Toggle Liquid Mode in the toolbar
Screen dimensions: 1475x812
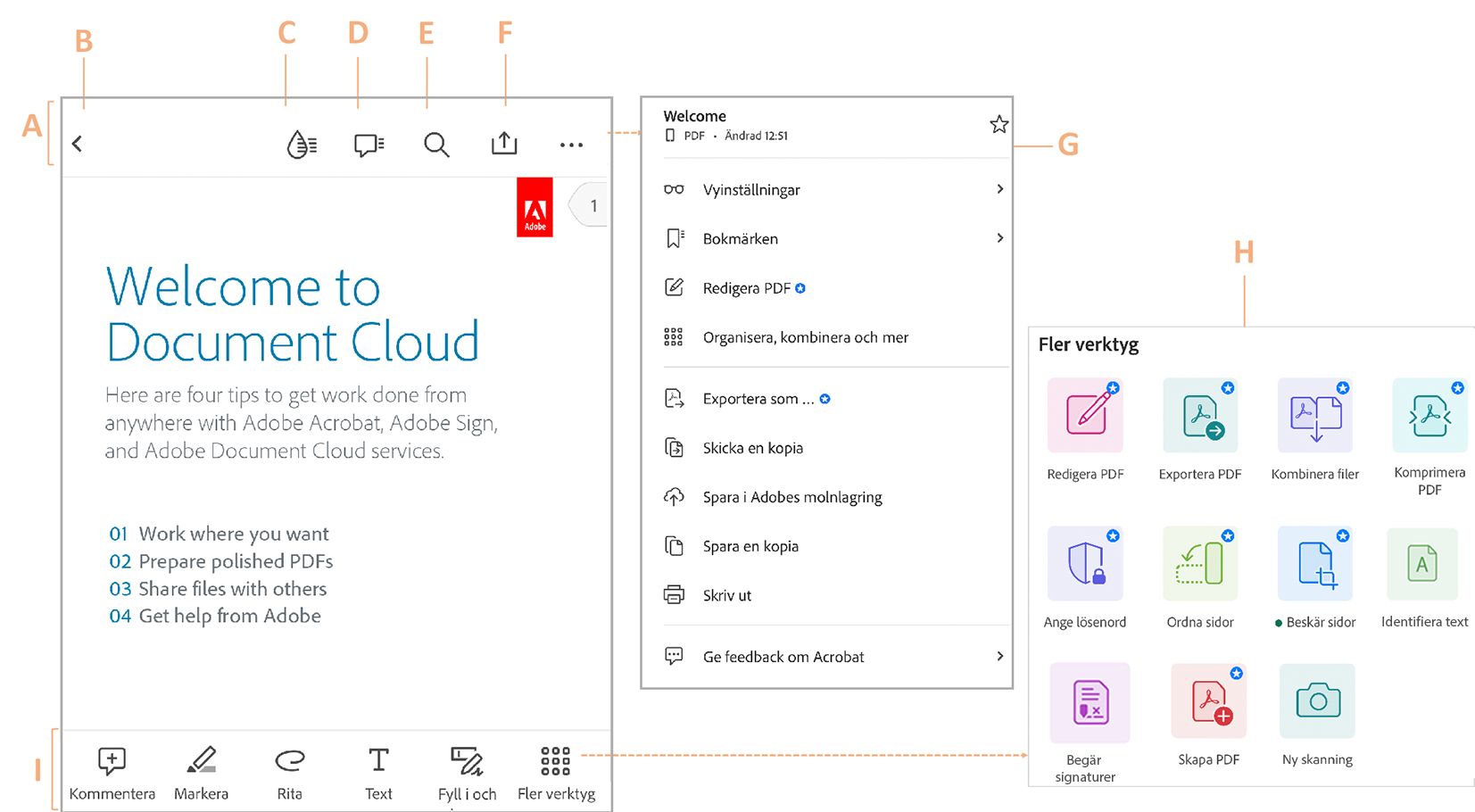click(301, 144)
